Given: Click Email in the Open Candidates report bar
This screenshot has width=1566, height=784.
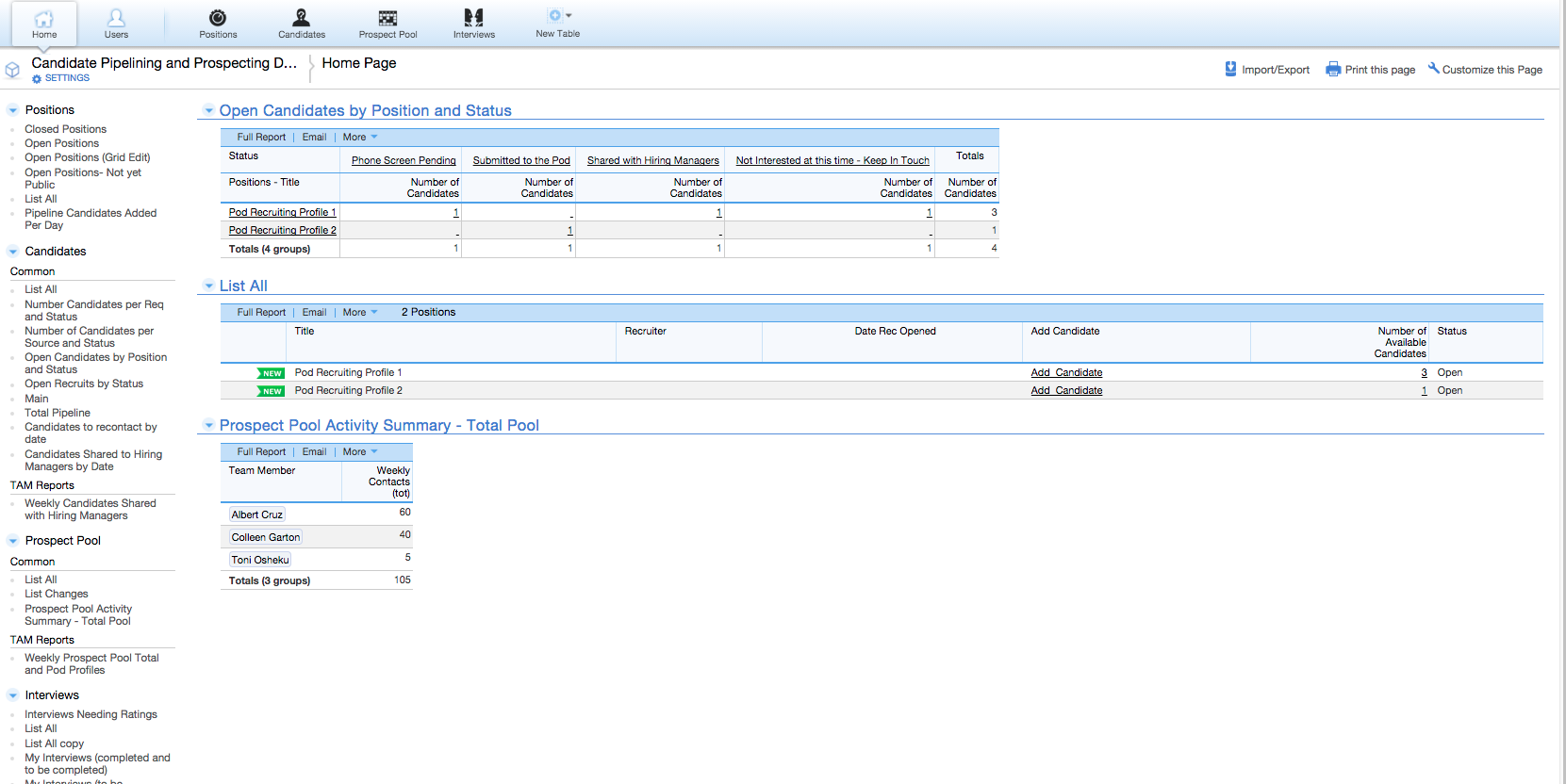Looking at the screenshot, I should click(x=314, y=138).
